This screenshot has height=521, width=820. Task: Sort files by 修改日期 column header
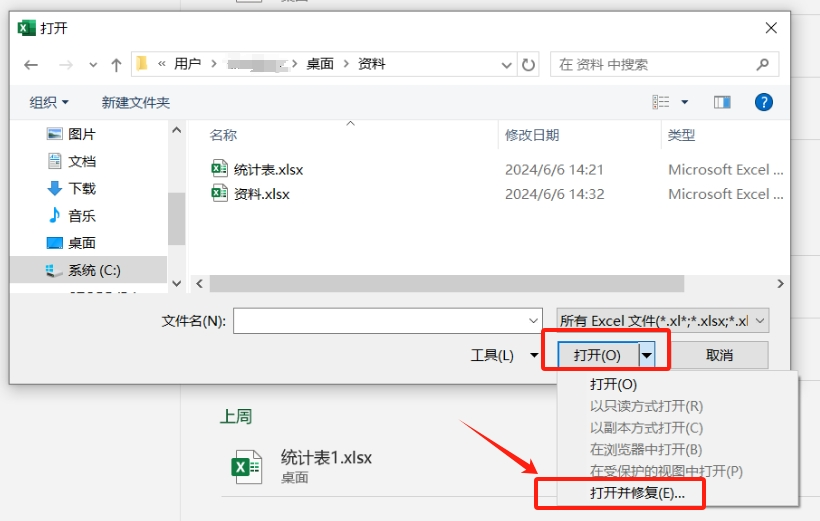(532, 135)
